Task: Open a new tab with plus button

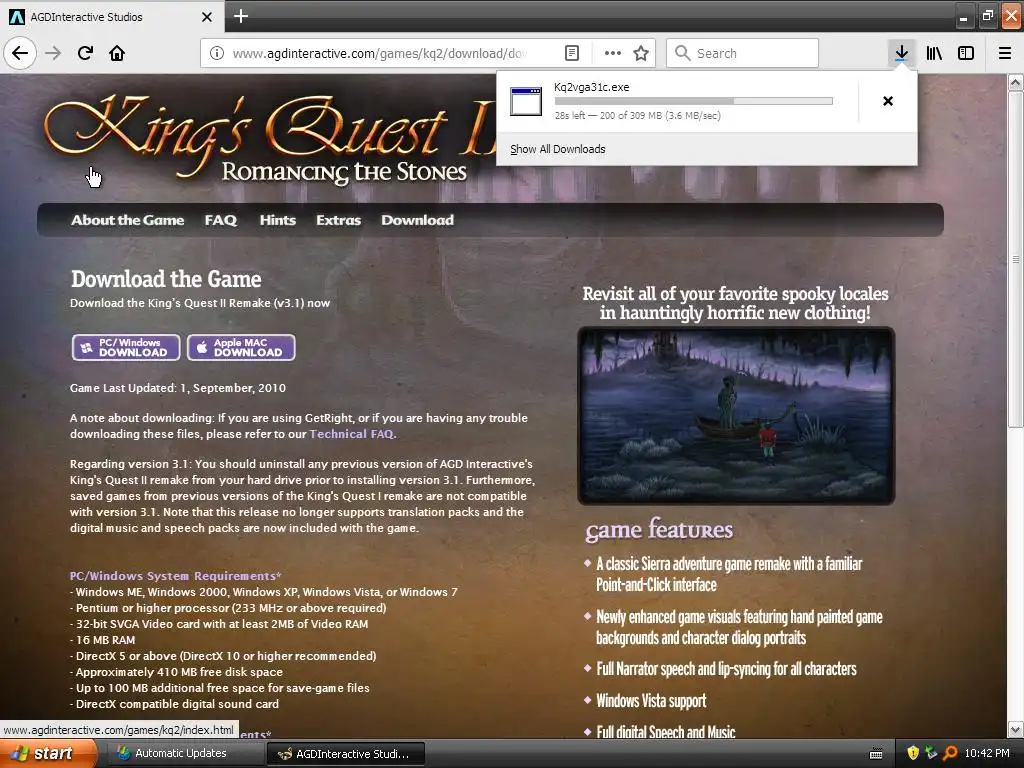Action: [x=241, y=16]
